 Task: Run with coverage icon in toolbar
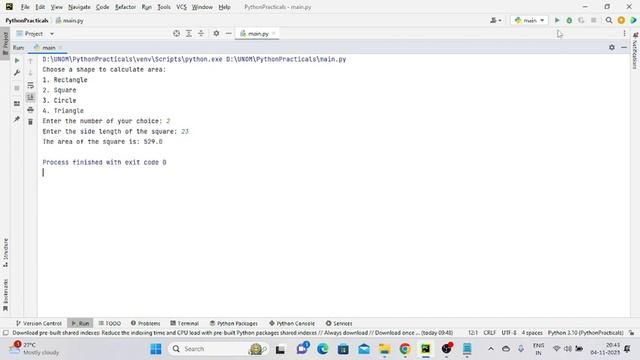click(x=581, y=20)
